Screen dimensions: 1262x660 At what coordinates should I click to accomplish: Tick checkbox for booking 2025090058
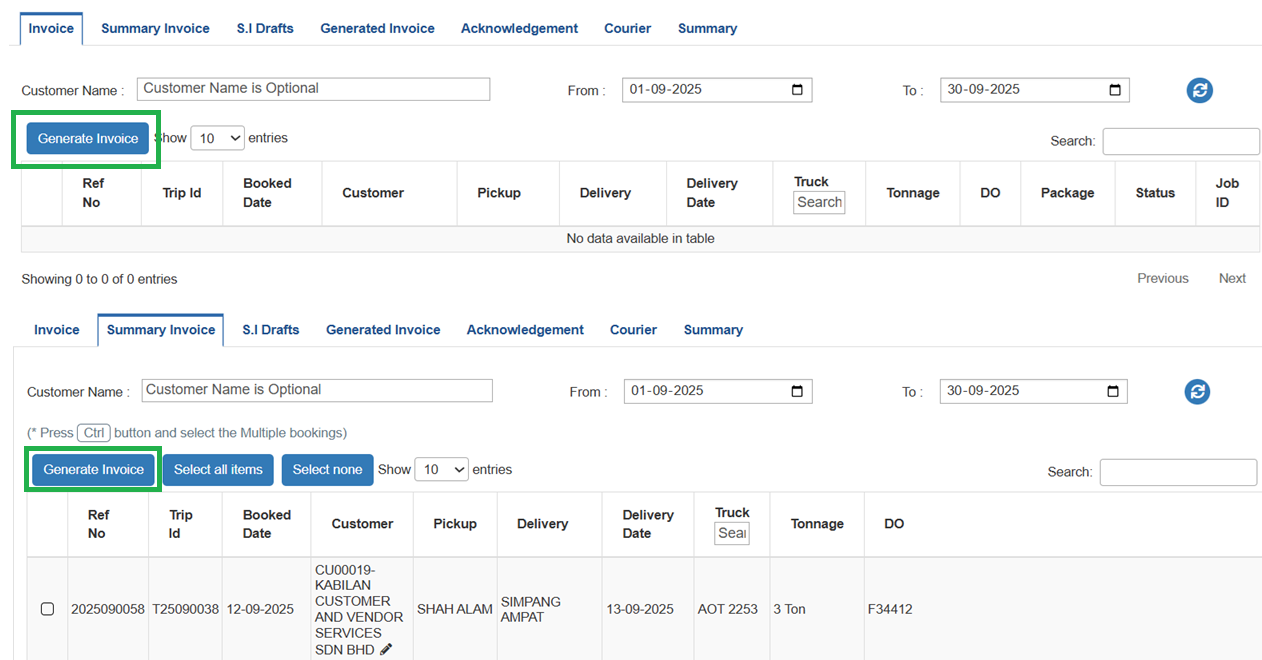click(47, 609)
